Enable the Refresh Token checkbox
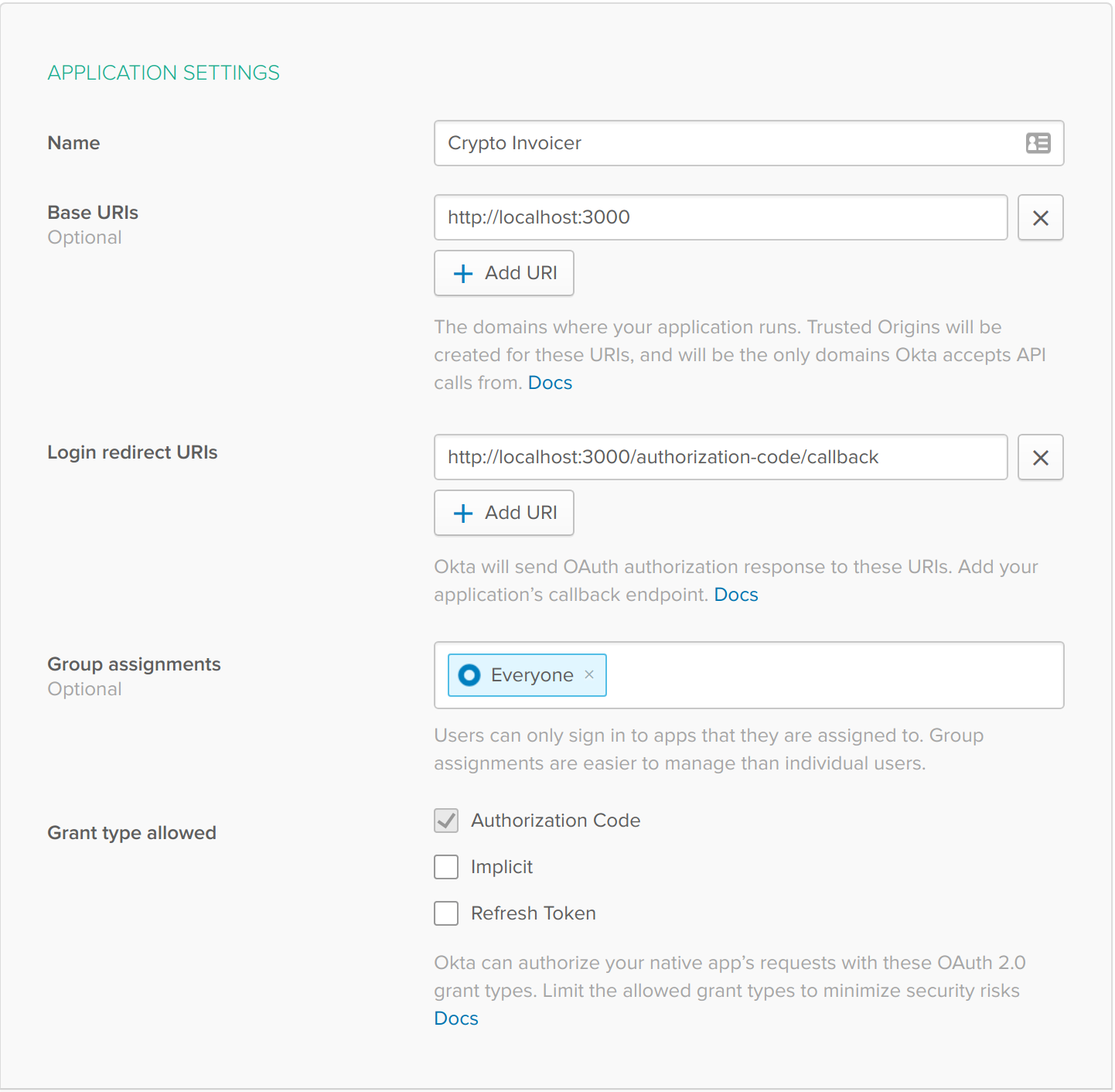 [446, 913]
